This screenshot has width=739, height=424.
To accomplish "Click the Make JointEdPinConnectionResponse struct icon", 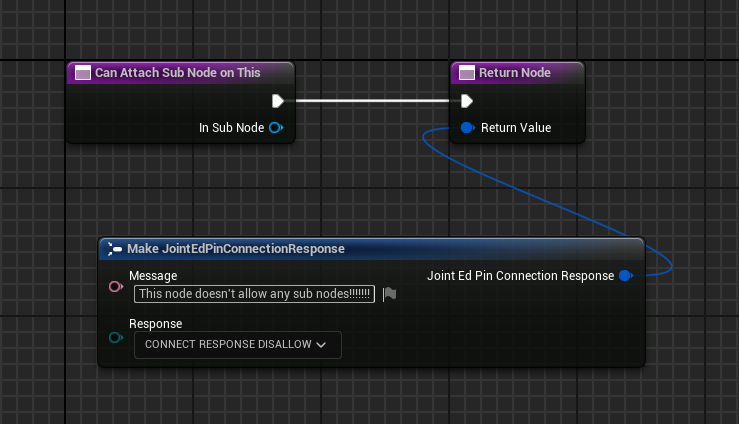I will coord(115,249).
